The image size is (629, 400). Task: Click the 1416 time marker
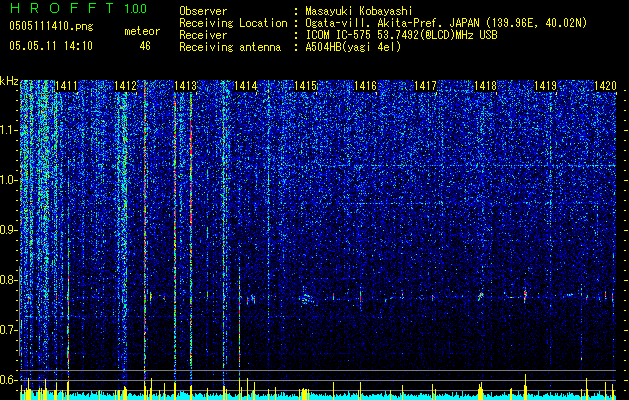click(365, 86)
